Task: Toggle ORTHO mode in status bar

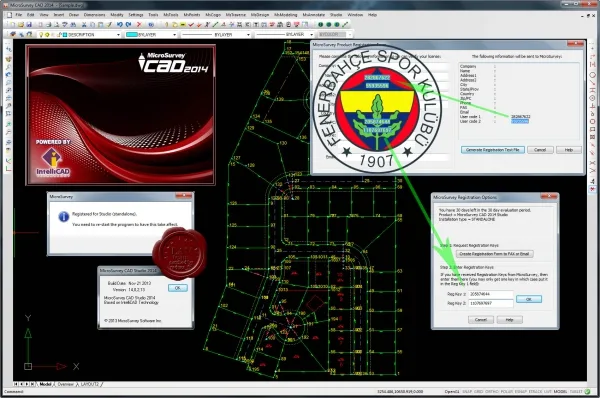Action: pyautogui.click(x=492, y=391)
